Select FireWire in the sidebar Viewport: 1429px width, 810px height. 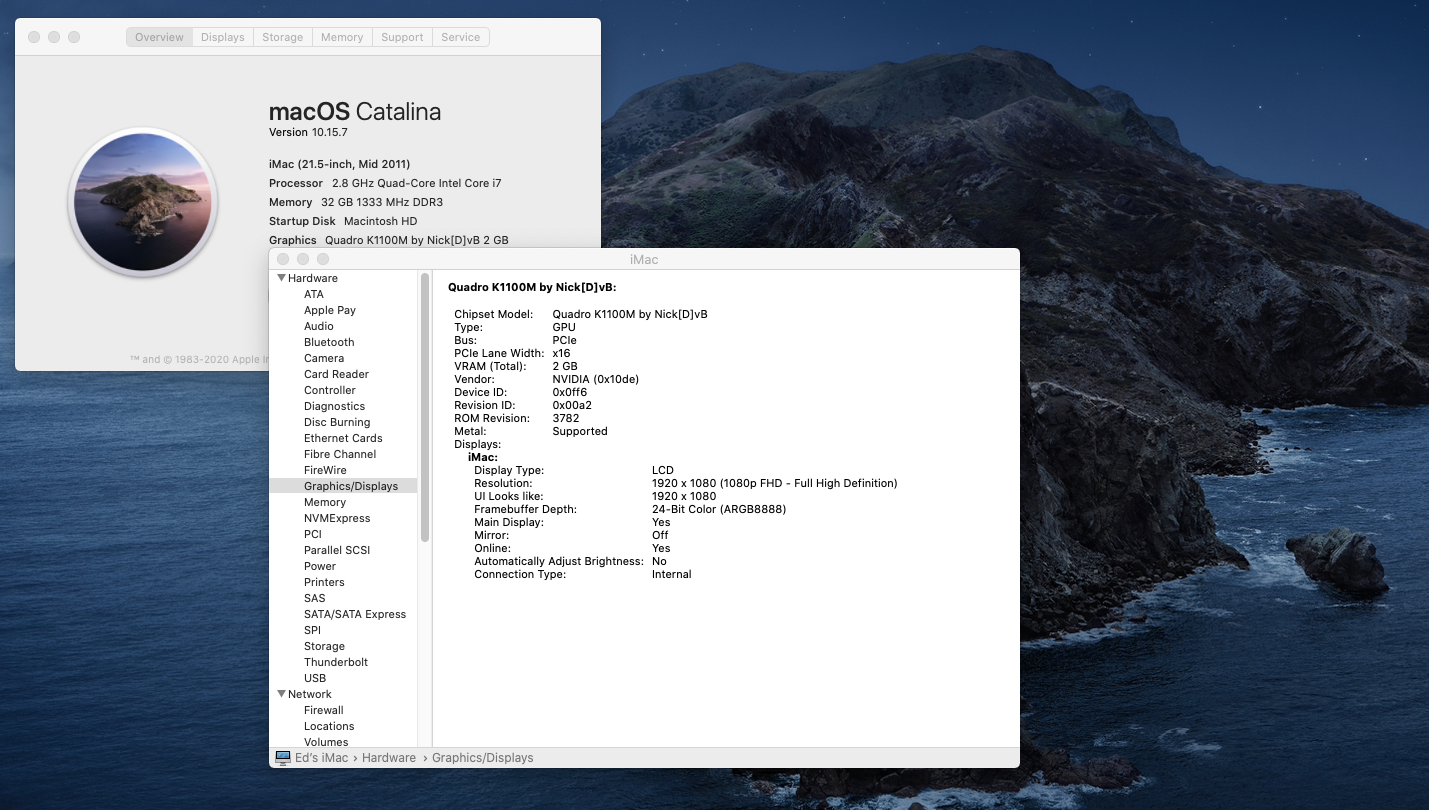coord(325,470)
